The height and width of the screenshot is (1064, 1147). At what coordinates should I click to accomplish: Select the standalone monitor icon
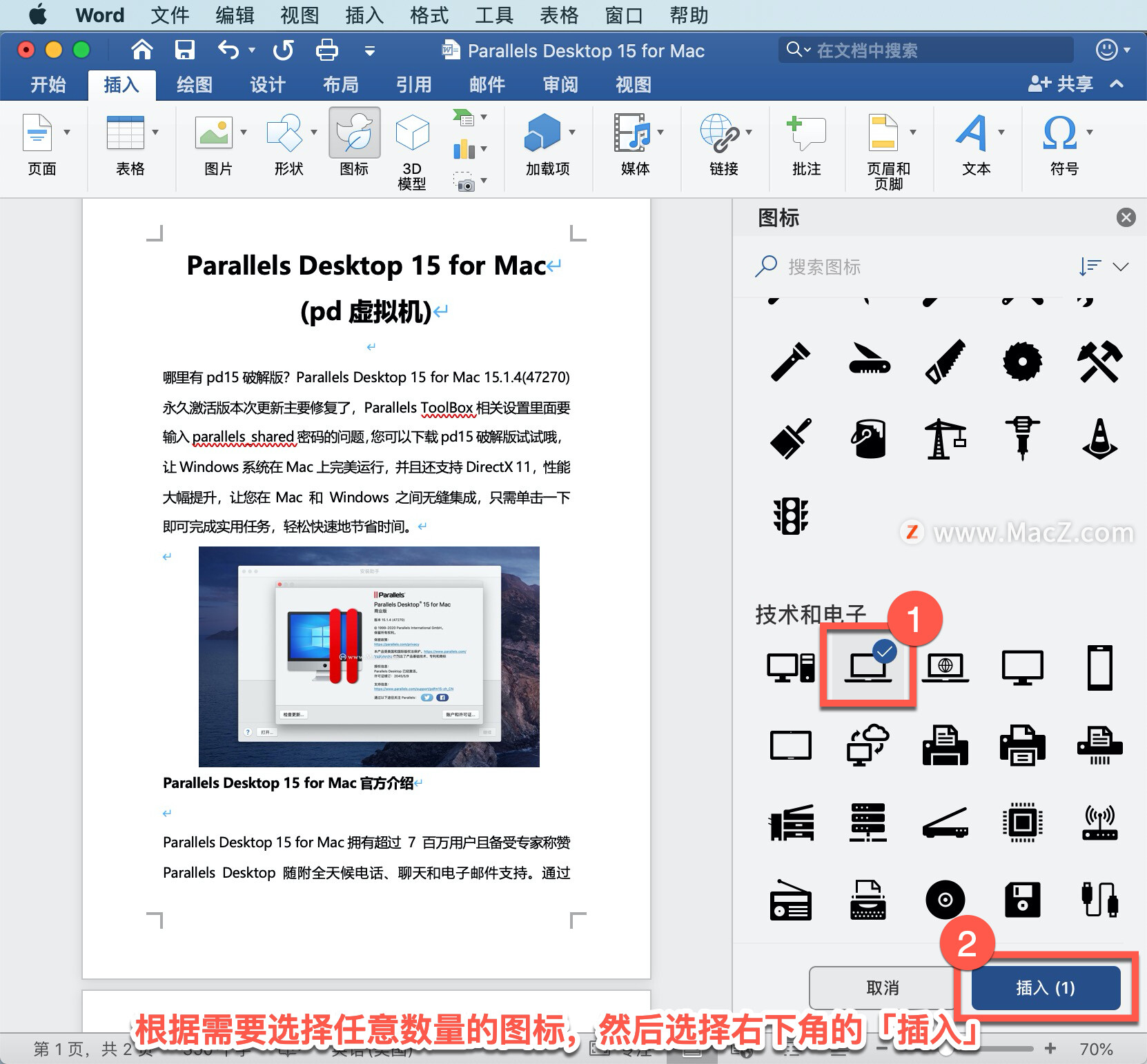[x=1023, y=667]
